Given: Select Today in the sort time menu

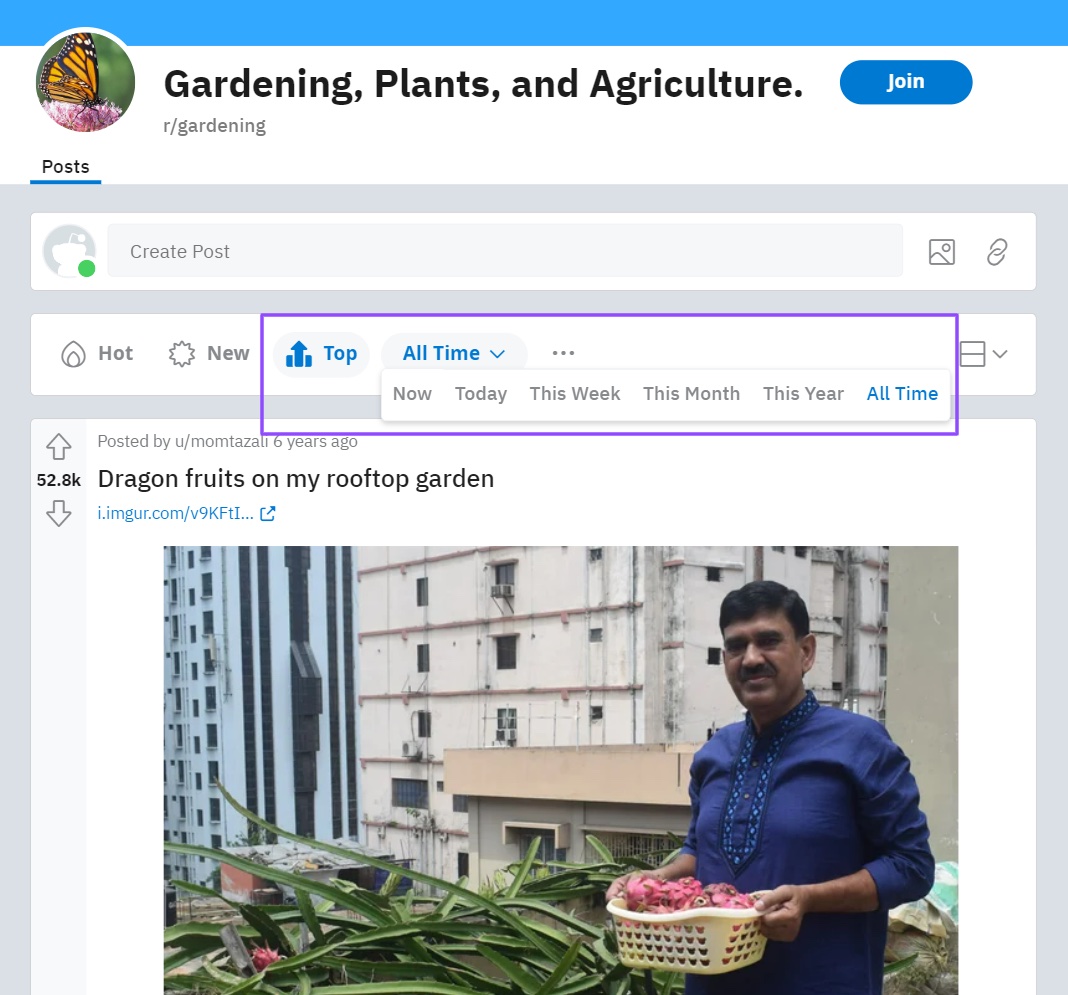Looking at the screenshot, I should (480, 393).
